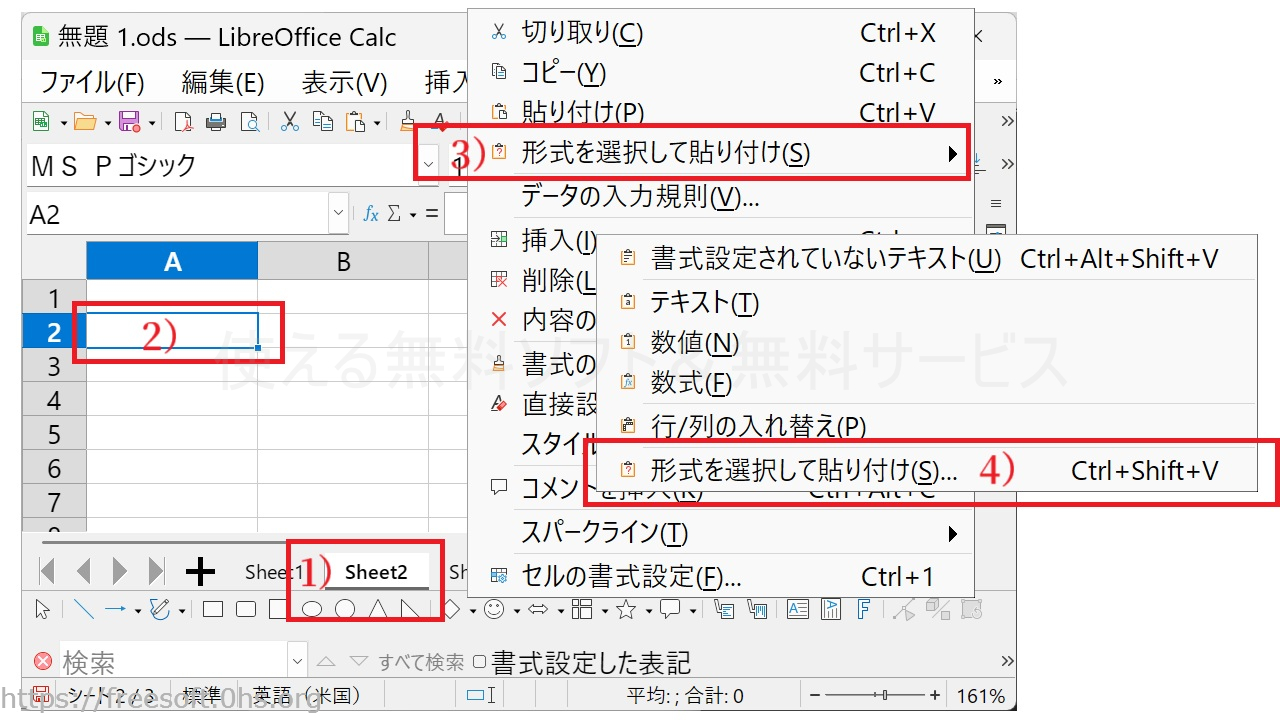Click the Export as PDF icon

pos(183,122)
